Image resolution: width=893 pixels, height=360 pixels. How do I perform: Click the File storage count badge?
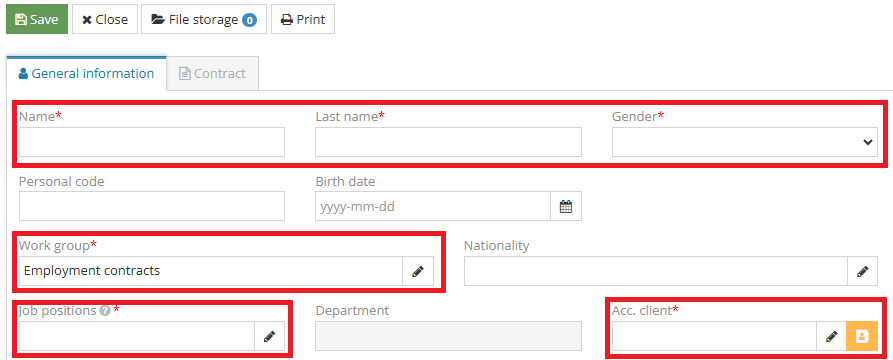click(x=249, y=20)
